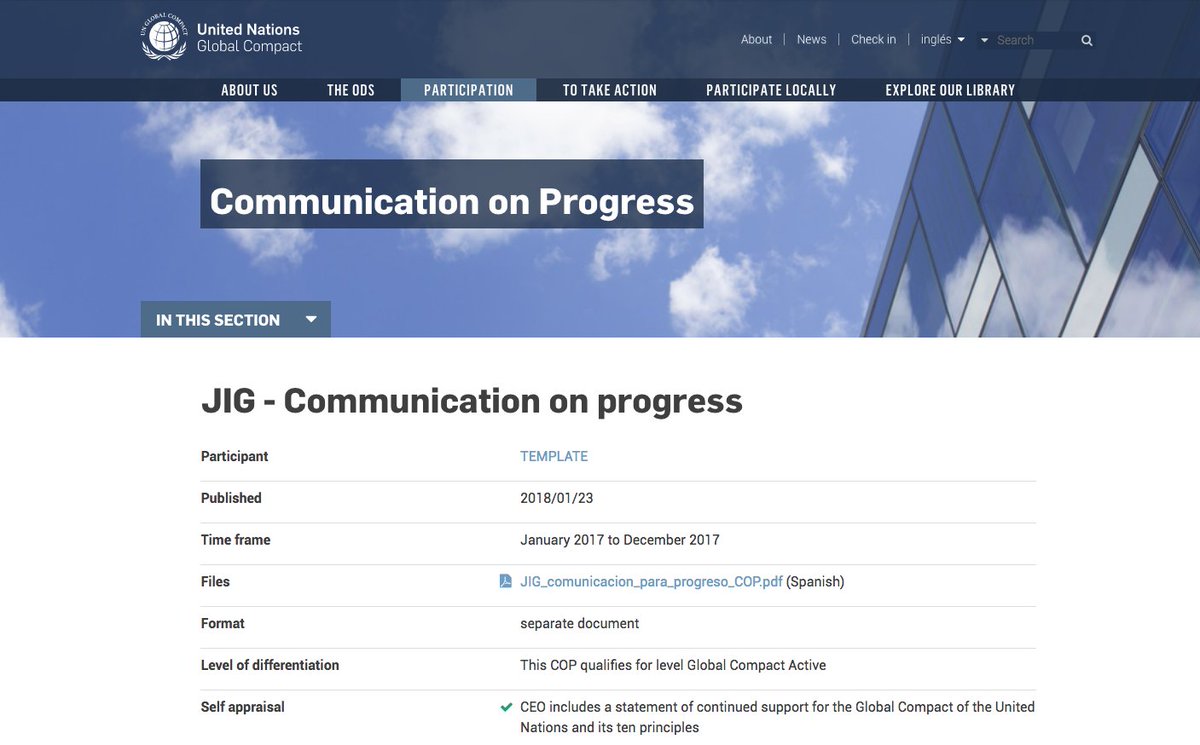1200x745 pixels.
Task: Click the Participant row label
Action: (235, 456)
